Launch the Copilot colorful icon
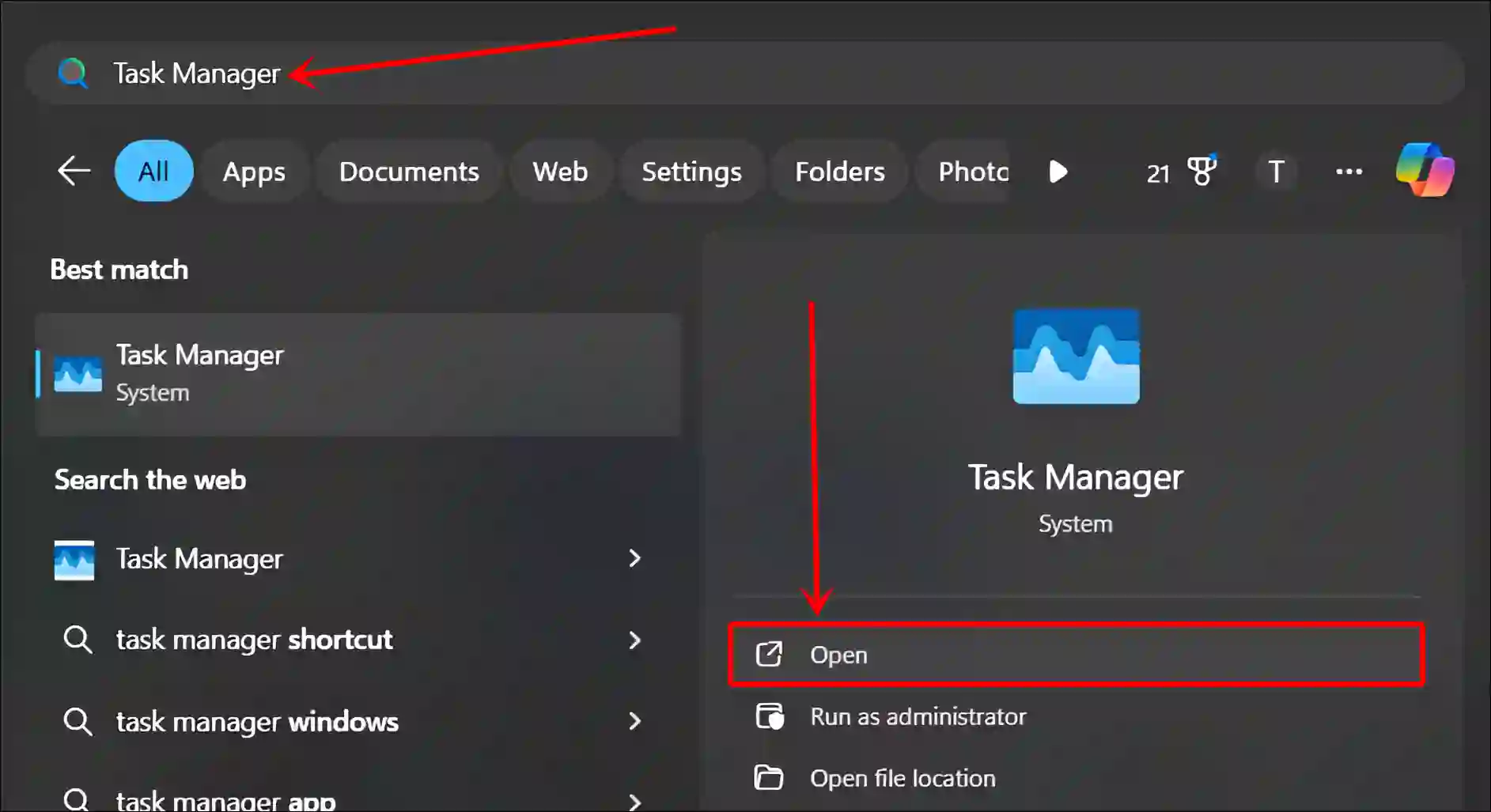The height and width of the screenshot is (812, 1491). coord(1425,170)
